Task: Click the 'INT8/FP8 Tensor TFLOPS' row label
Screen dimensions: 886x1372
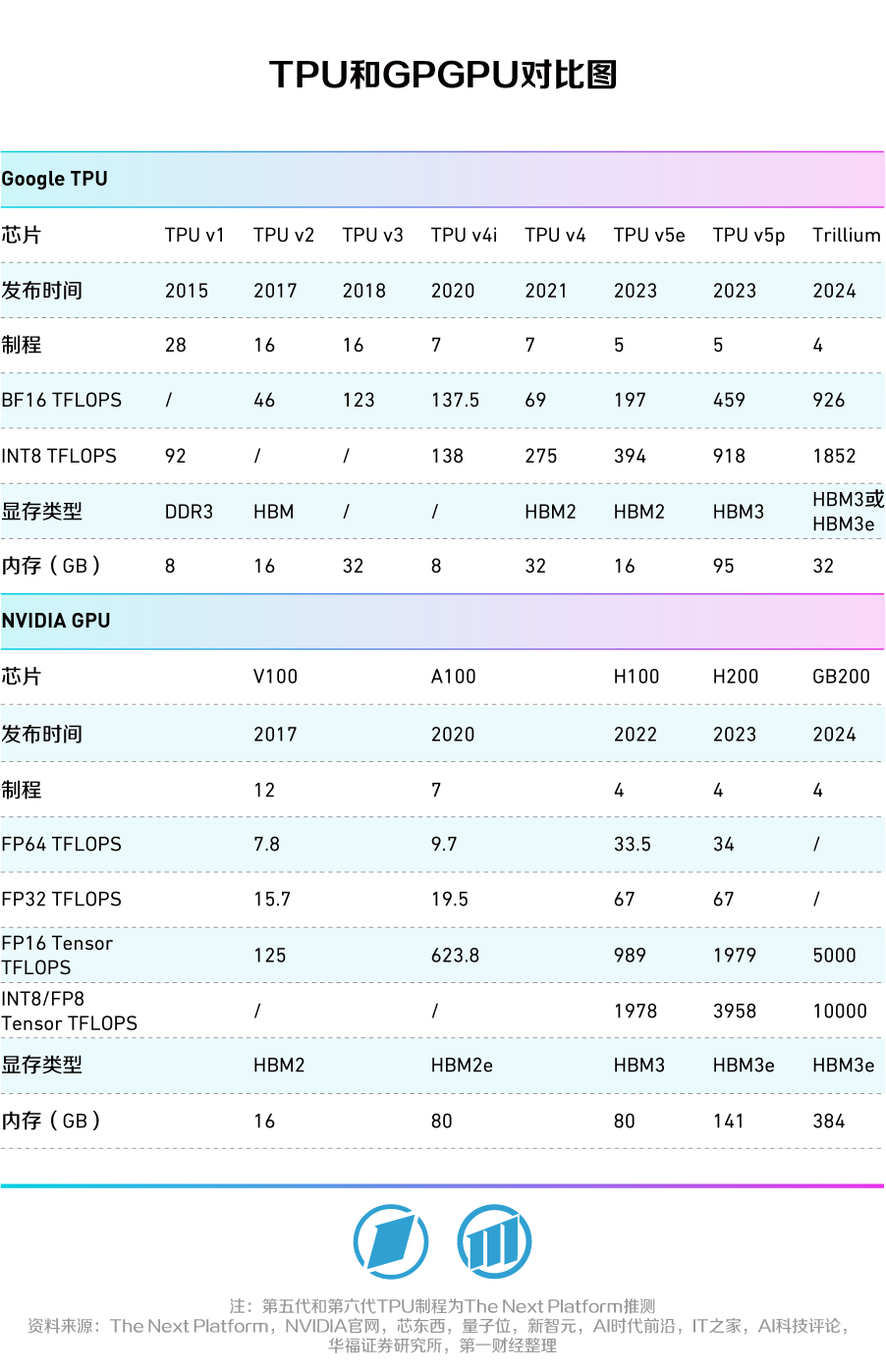Action: (x=70, y=1011)
